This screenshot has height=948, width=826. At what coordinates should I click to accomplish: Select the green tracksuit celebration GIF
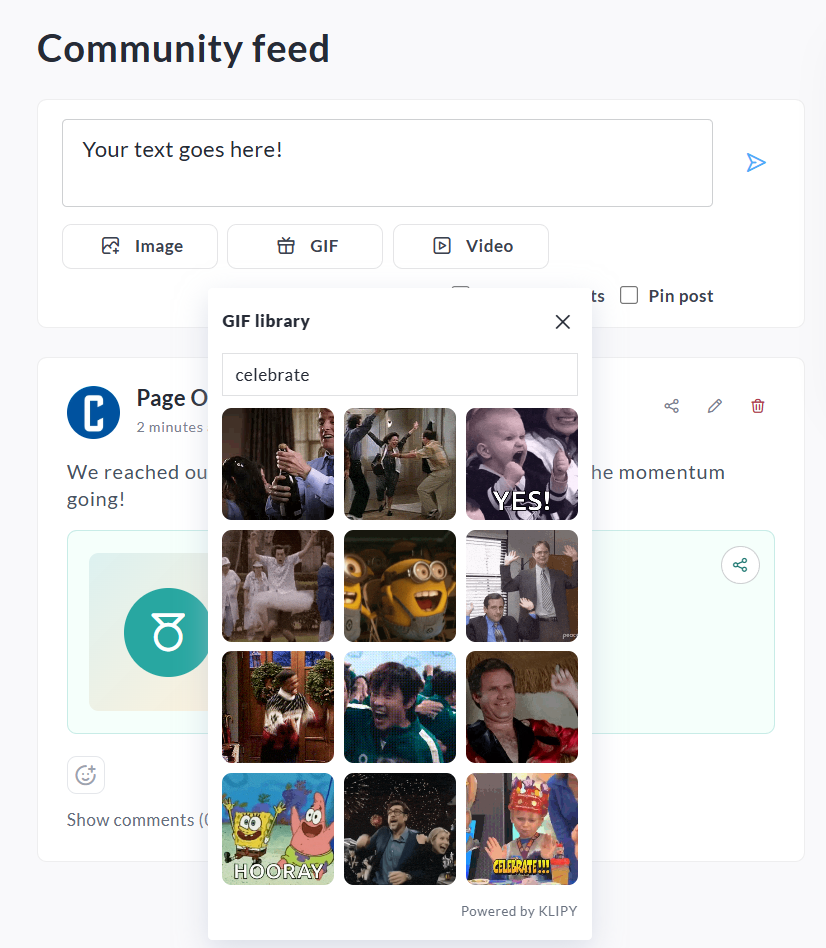pos(400,707)
